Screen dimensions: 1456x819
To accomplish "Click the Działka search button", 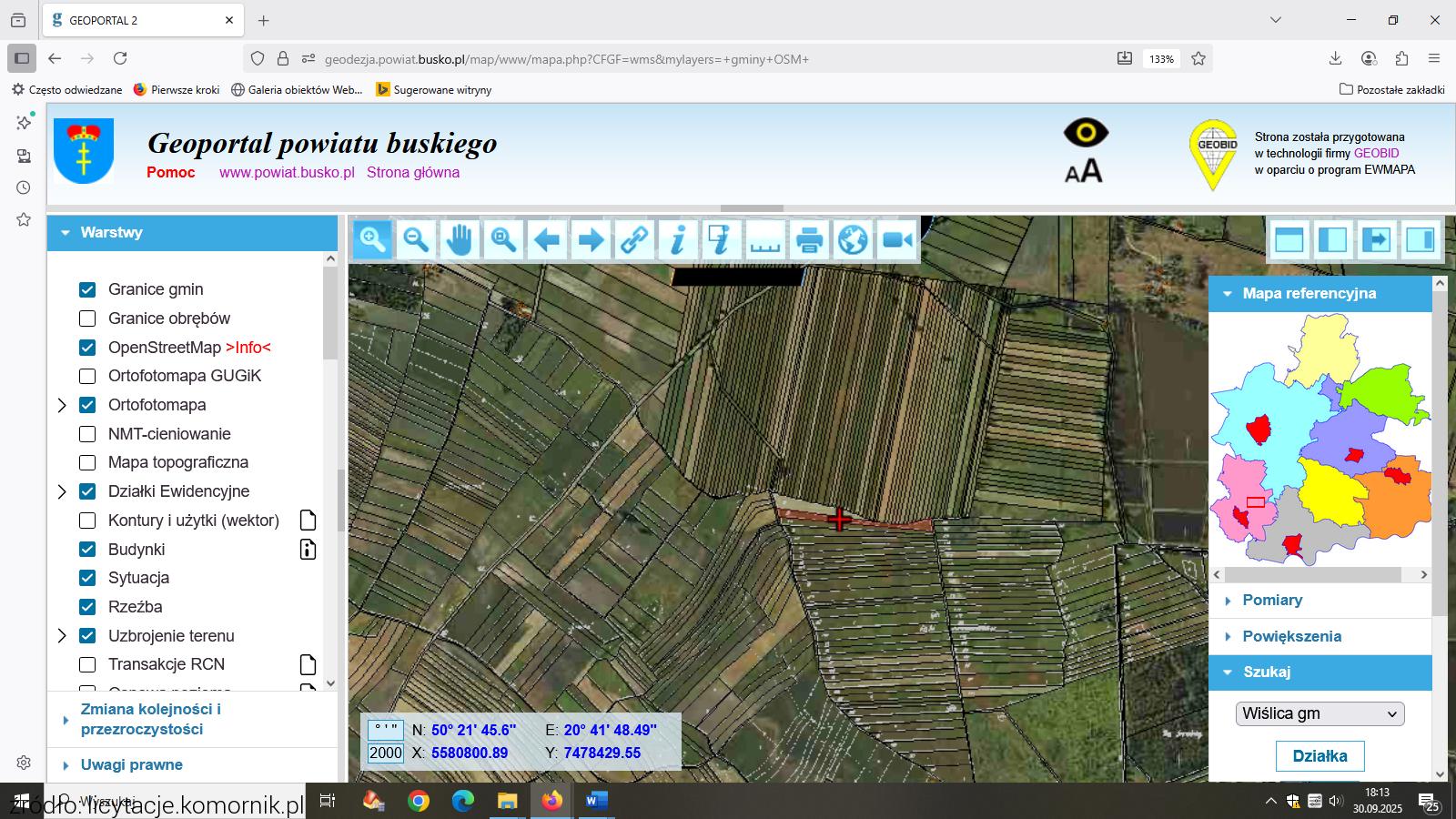I will pos(1319,756).
